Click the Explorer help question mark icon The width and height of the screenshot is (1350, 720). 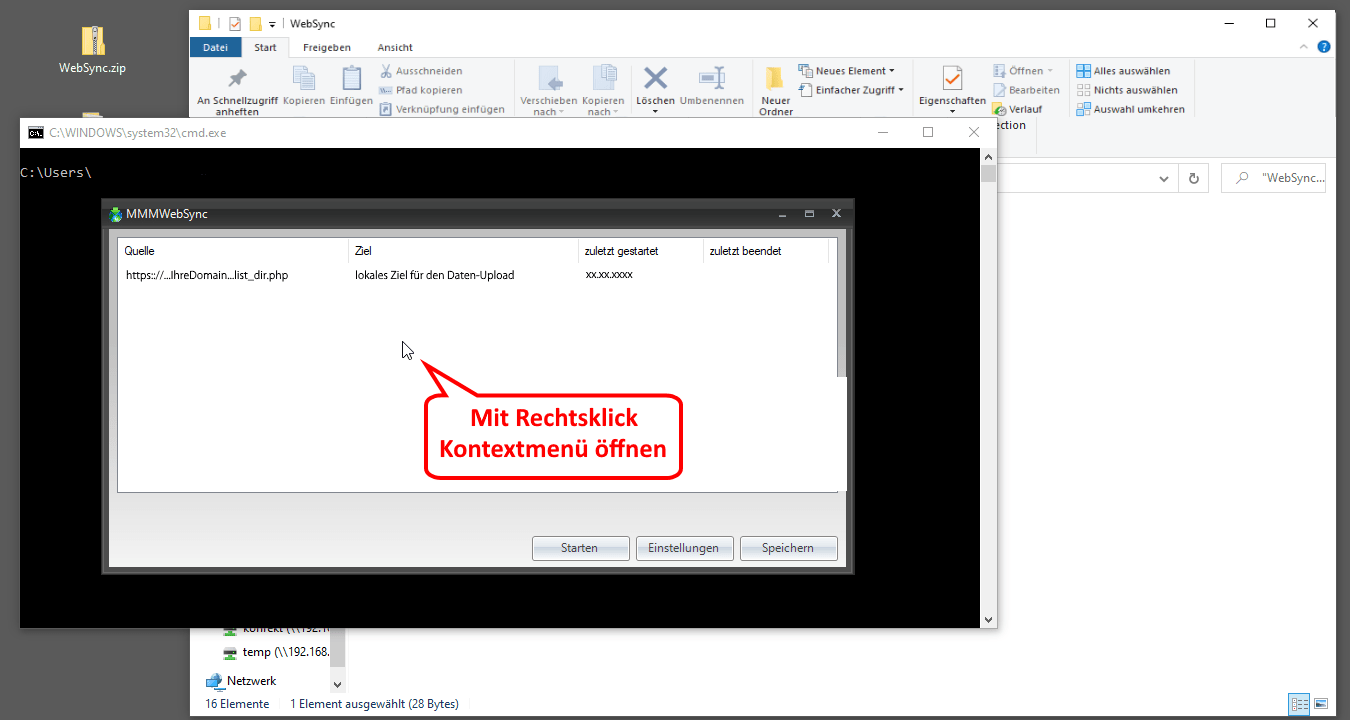tap(1323, 47)
